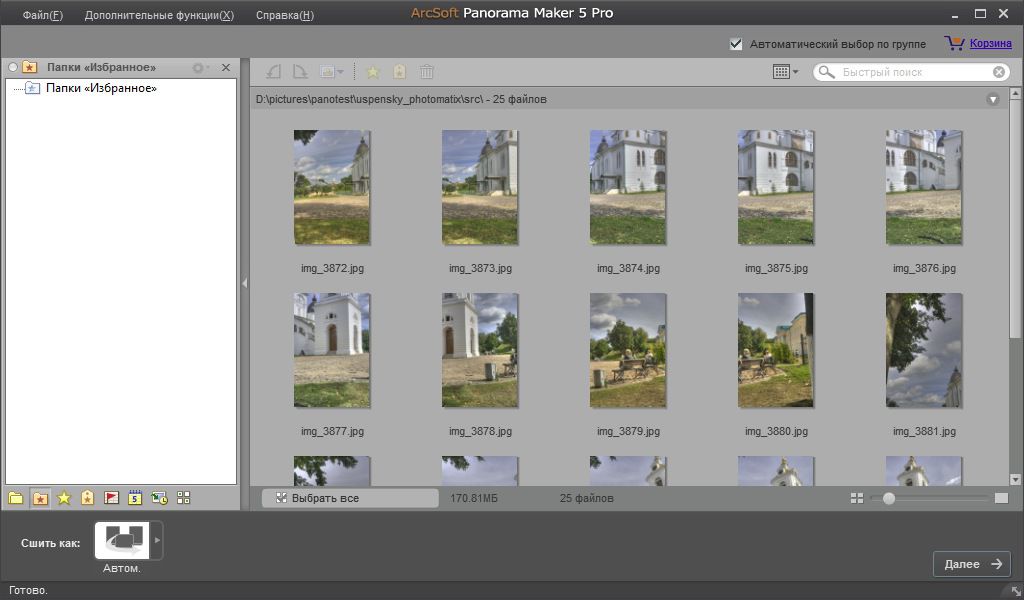Click the thumbnail size slider handle
Viewport: 1024px width, 600px height.
coord(888,498)
